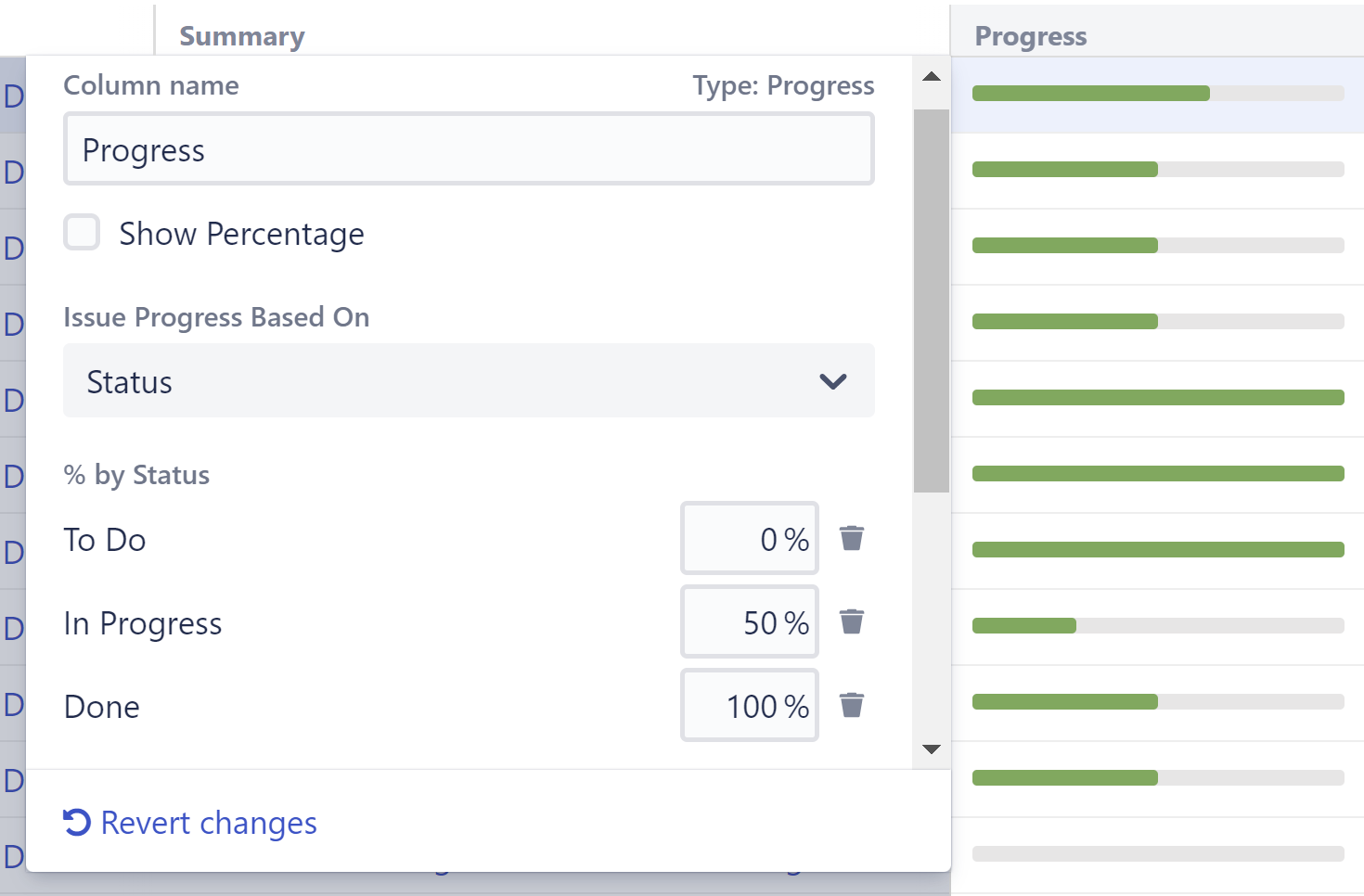Screen dimensions: 1364x896
Task: Click inside the Column name field
Action: point(469,148)
